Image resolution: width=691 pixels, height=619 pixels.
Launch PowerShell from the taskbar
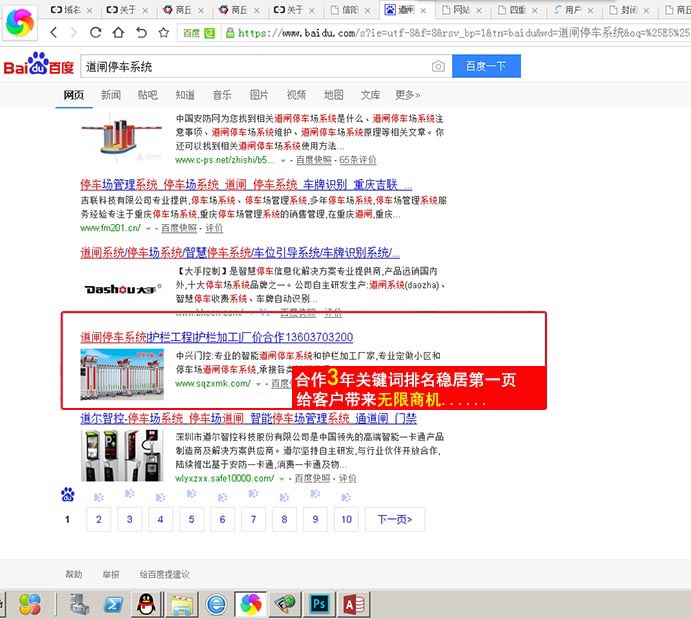113,604
